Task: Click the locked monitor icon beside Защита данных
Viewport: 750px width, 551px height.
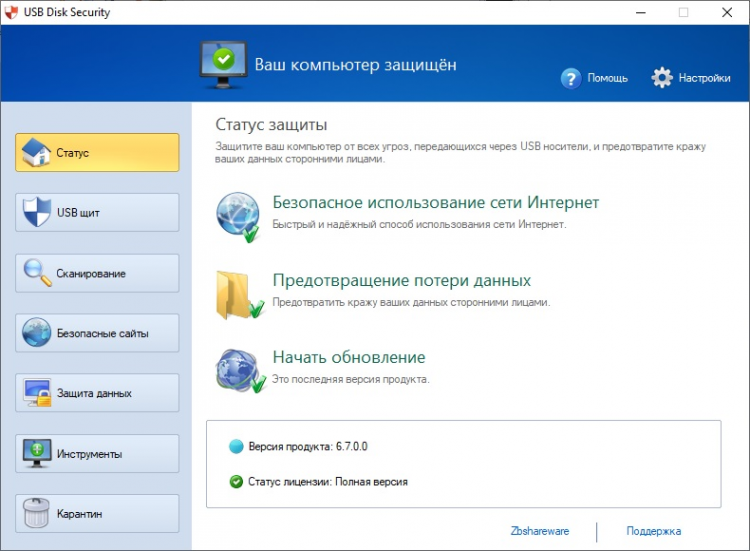Action: pos(37,393)
